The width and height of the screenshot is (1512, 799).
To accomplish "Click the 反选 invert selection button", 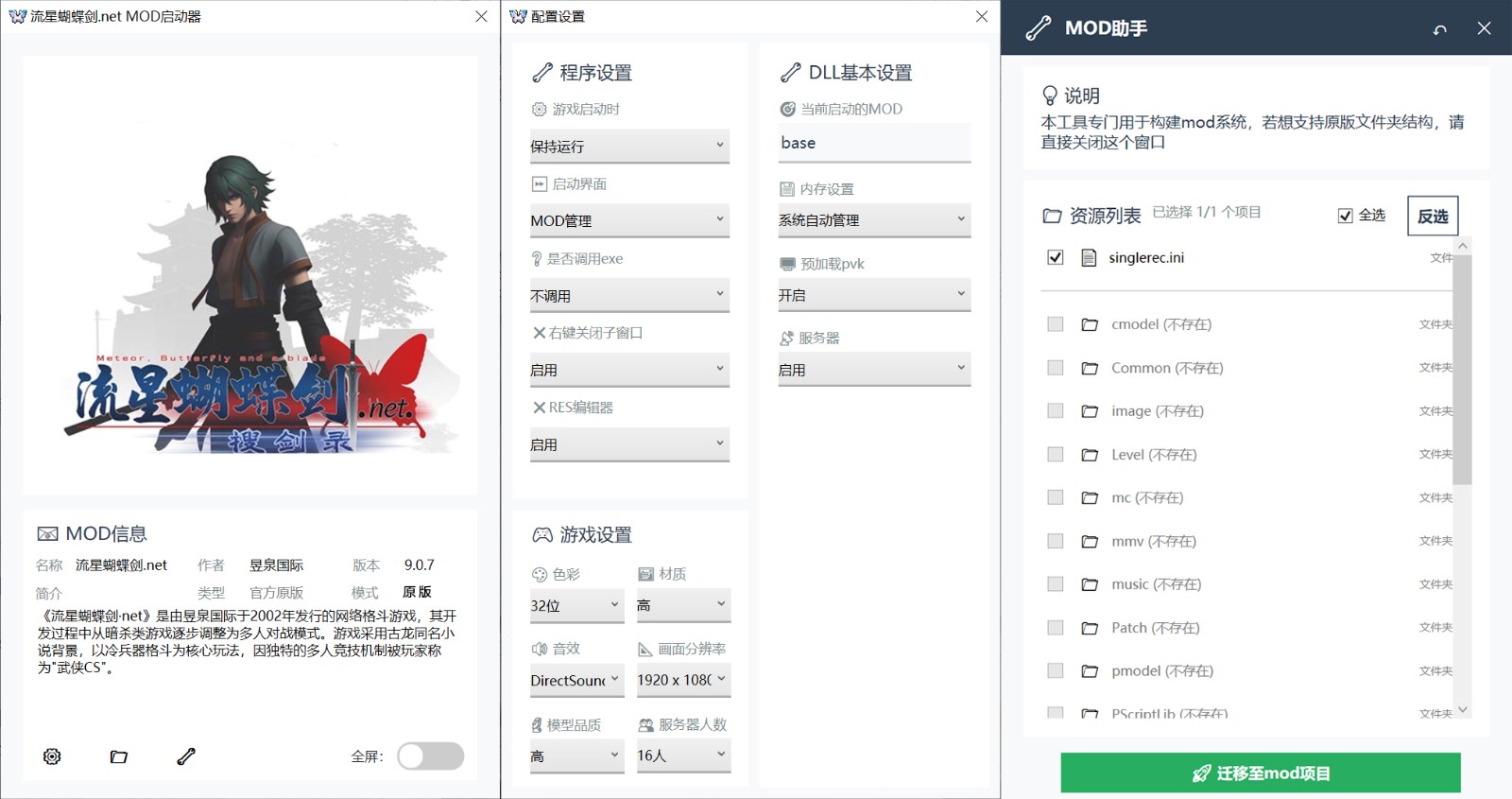I will [1433, 216].
